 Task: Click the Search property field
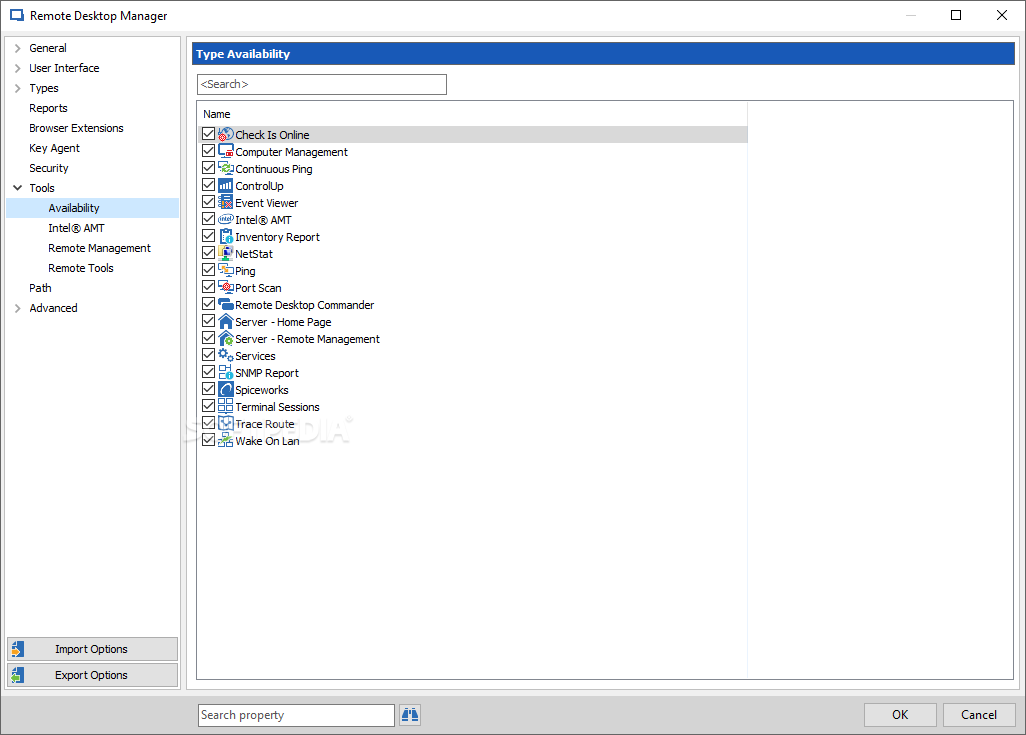click(296, 715)
